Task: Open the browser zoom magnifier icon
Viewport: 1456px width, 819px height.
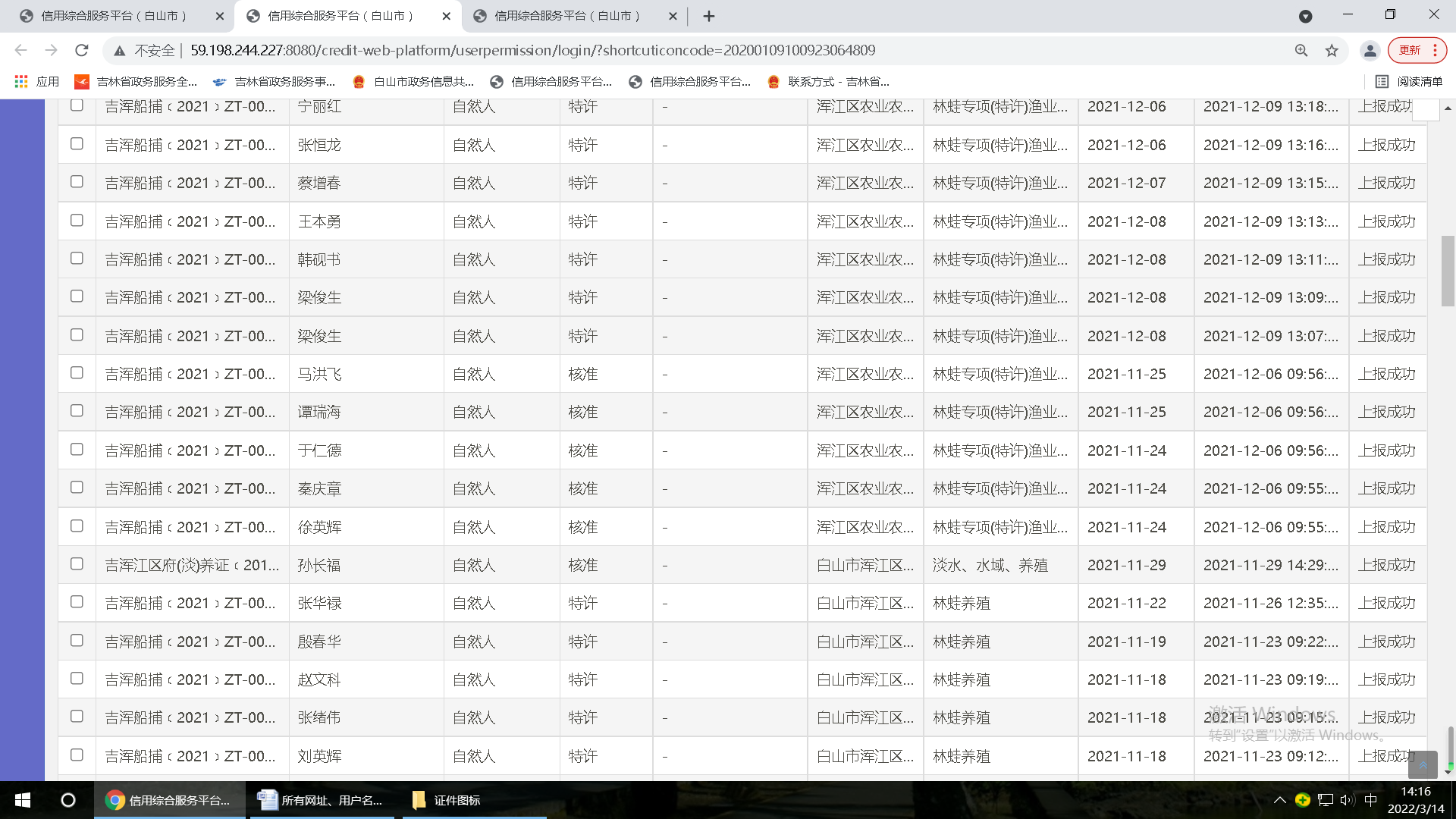Action: pyautogui.click(x=1301, y=50)
